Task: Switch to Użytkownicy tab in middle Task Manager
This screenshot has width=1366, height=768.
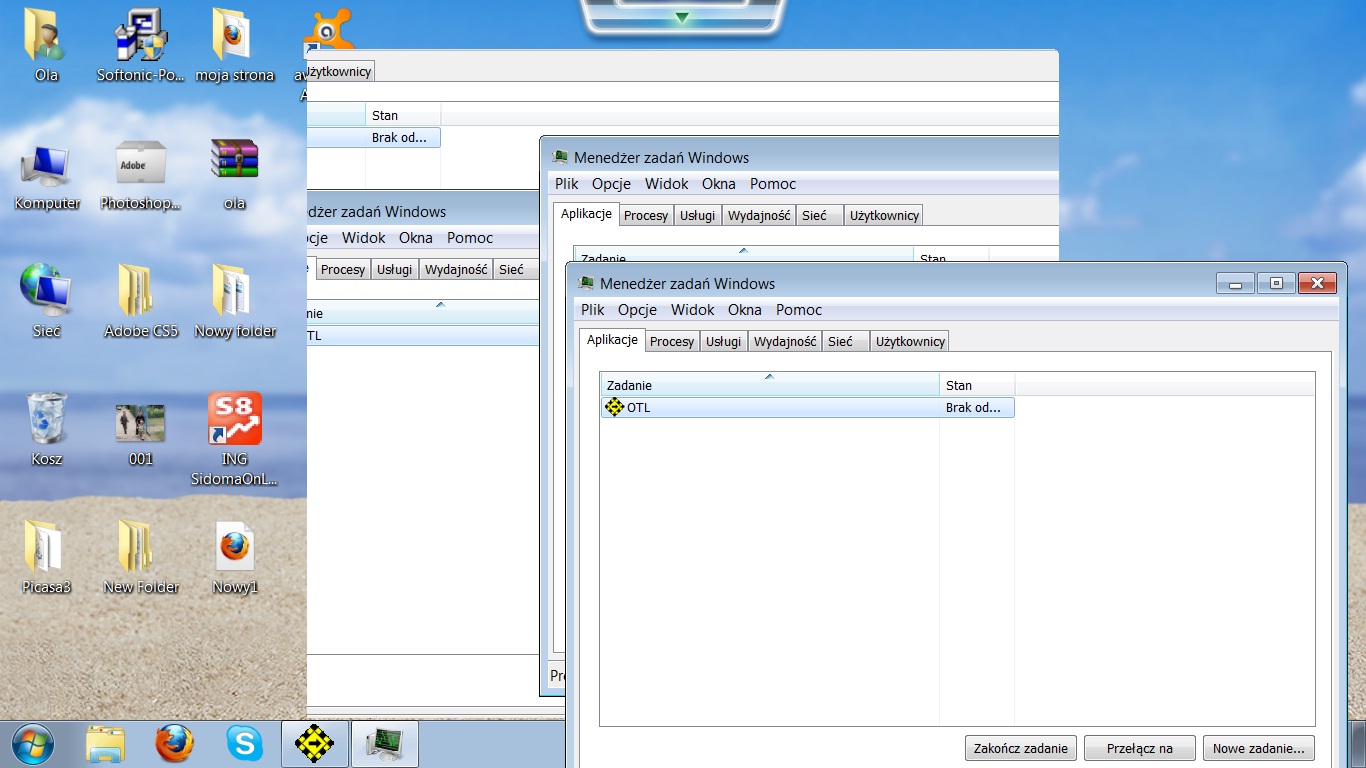Action: [x=884, y=215]
